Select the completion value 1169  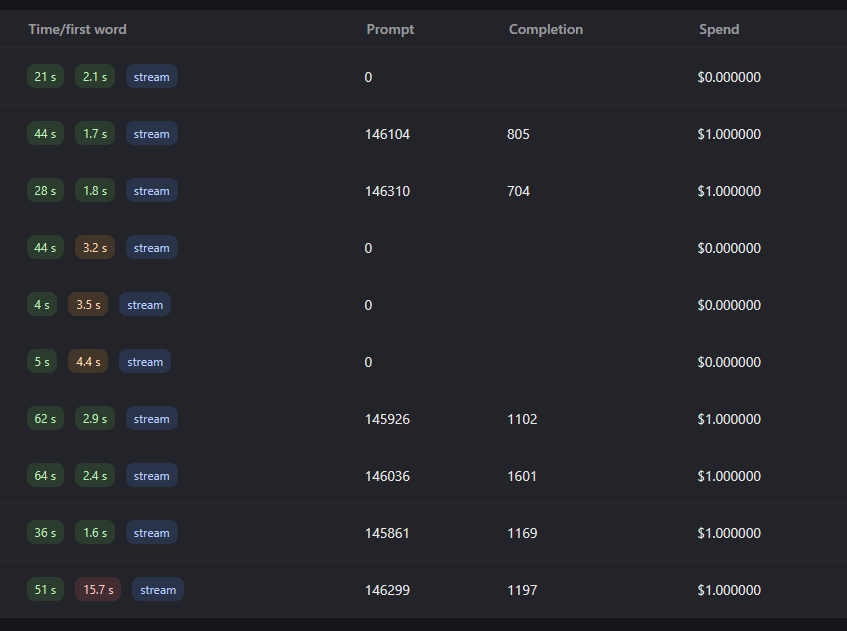[x=522, y=533]
